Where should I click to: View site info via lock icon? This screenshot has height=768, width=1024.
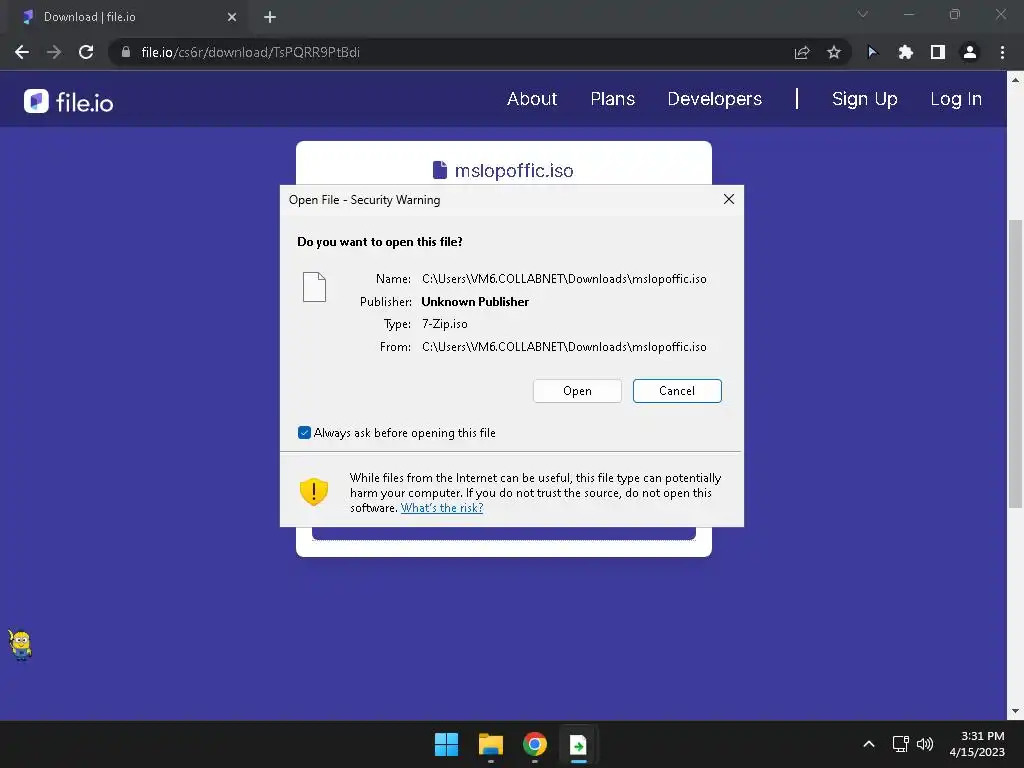click(126, 52)
